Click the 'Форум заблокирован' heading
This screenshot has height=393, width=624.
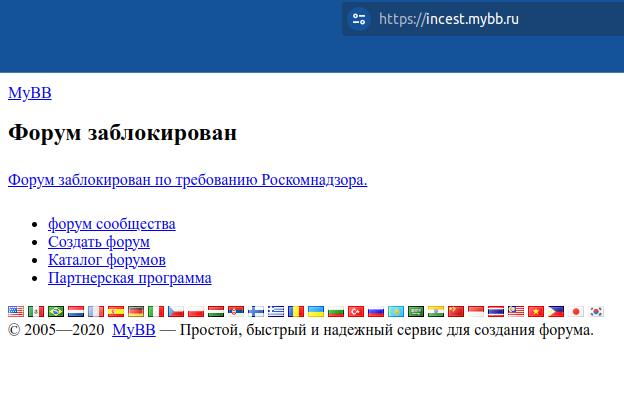[x=123, y=133]
